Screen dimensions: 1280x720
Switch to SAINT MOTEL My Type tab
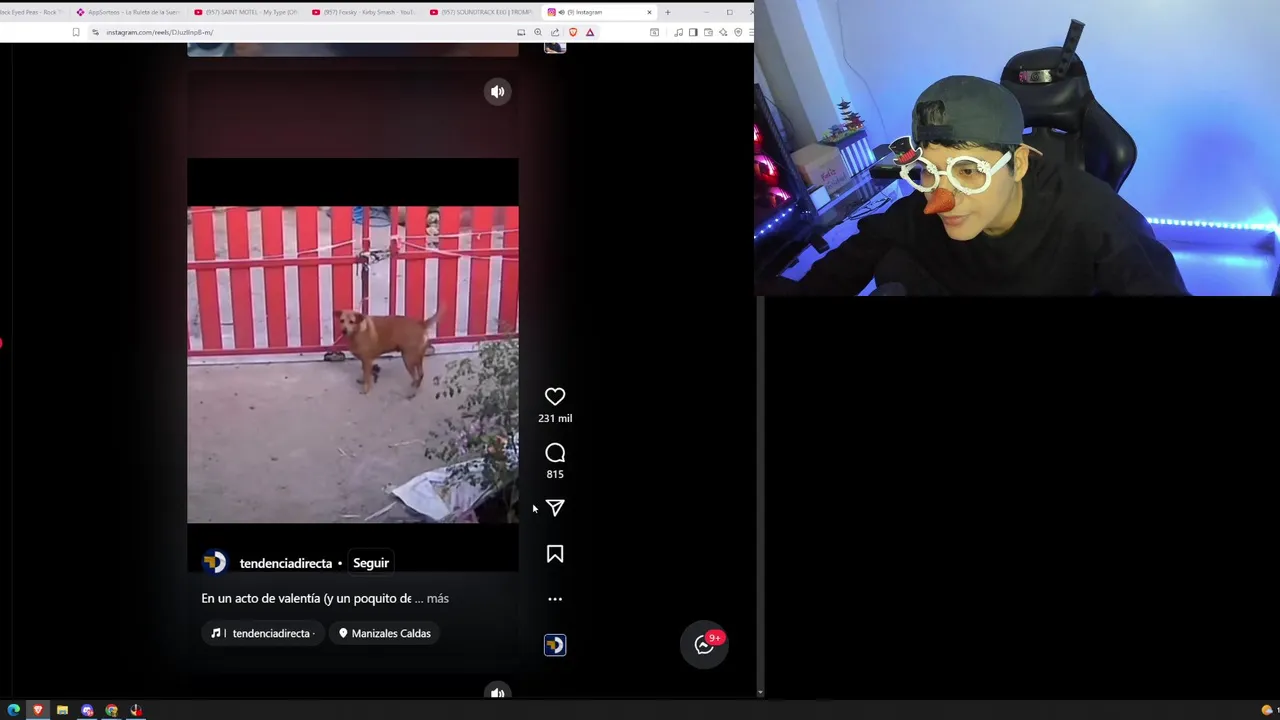pyautogui.click(x=246, y=12)
